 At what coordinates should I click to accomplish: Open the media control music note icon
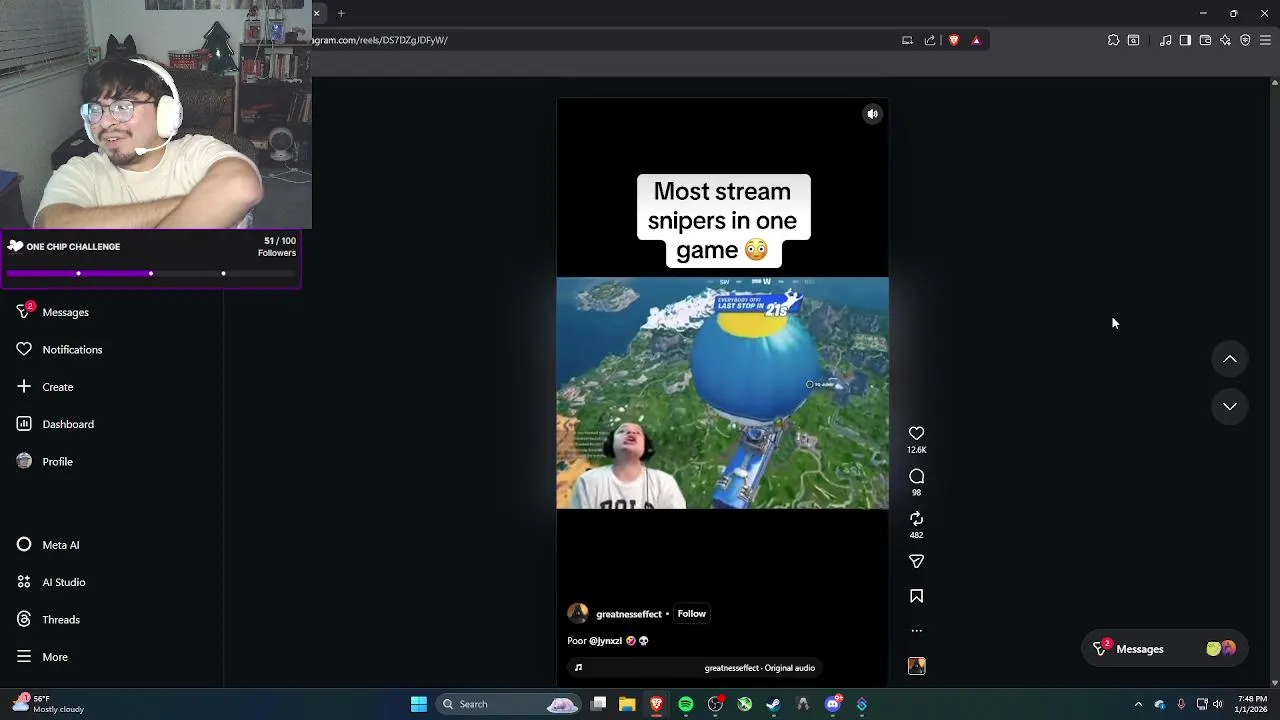click(x=1166, y=40)
